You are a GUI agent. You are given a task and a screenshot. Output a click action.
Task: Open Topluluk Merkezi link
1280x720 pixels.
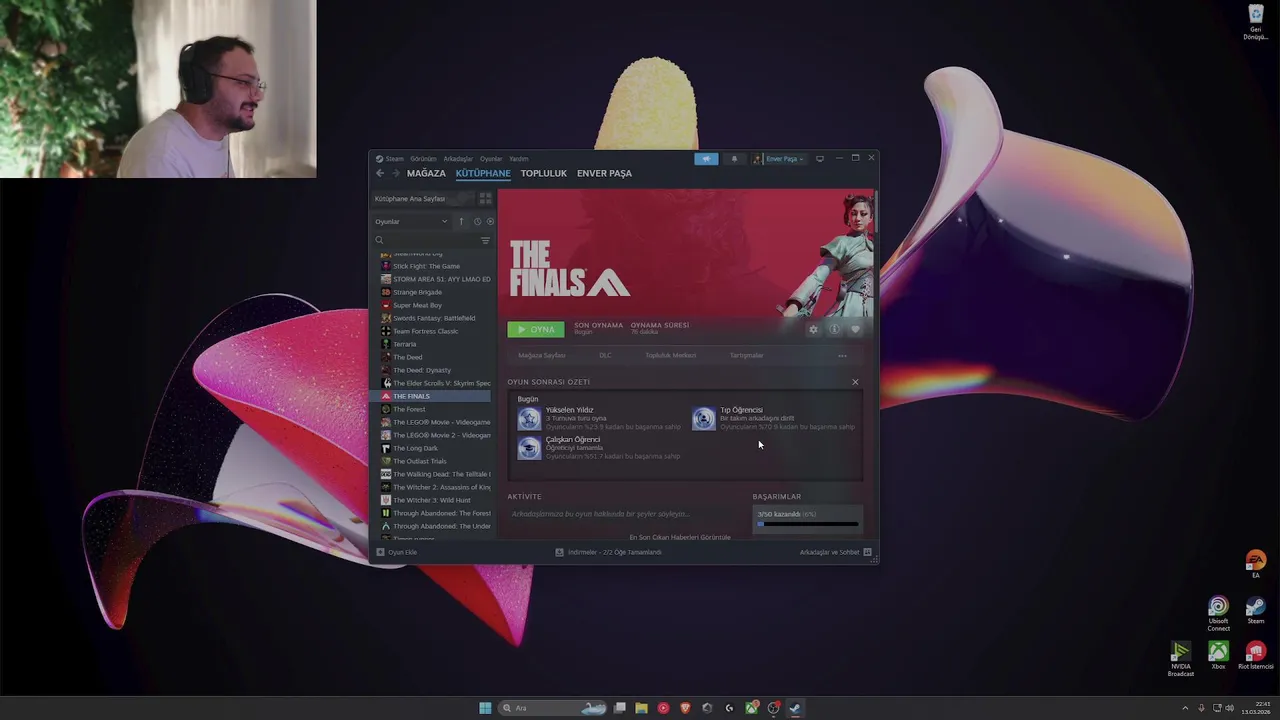pyautogui.click(x=670, y=355)
